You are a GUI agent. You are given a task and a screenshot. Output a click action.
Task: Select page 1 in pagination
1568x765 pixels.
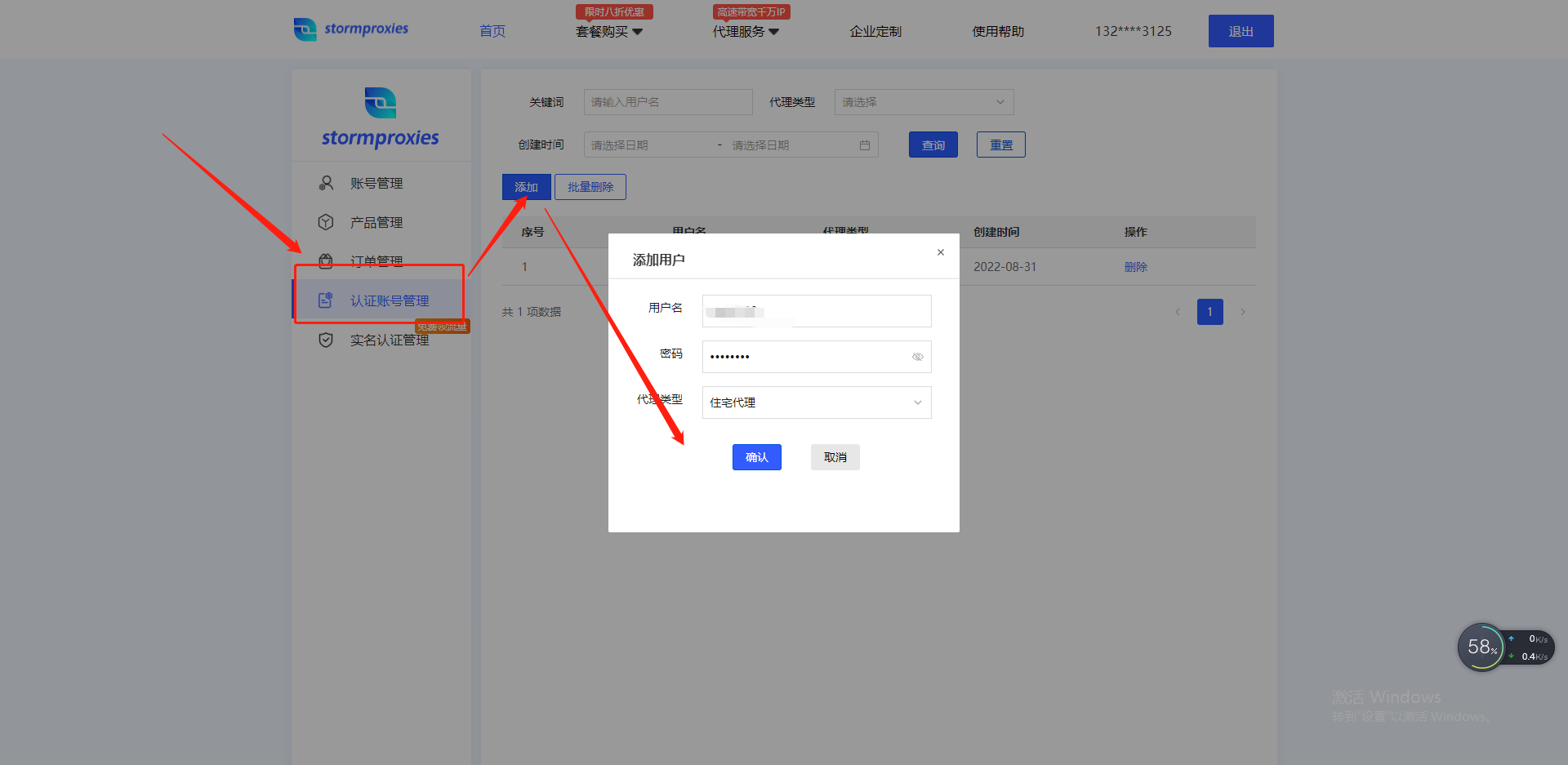[1209, 312]
